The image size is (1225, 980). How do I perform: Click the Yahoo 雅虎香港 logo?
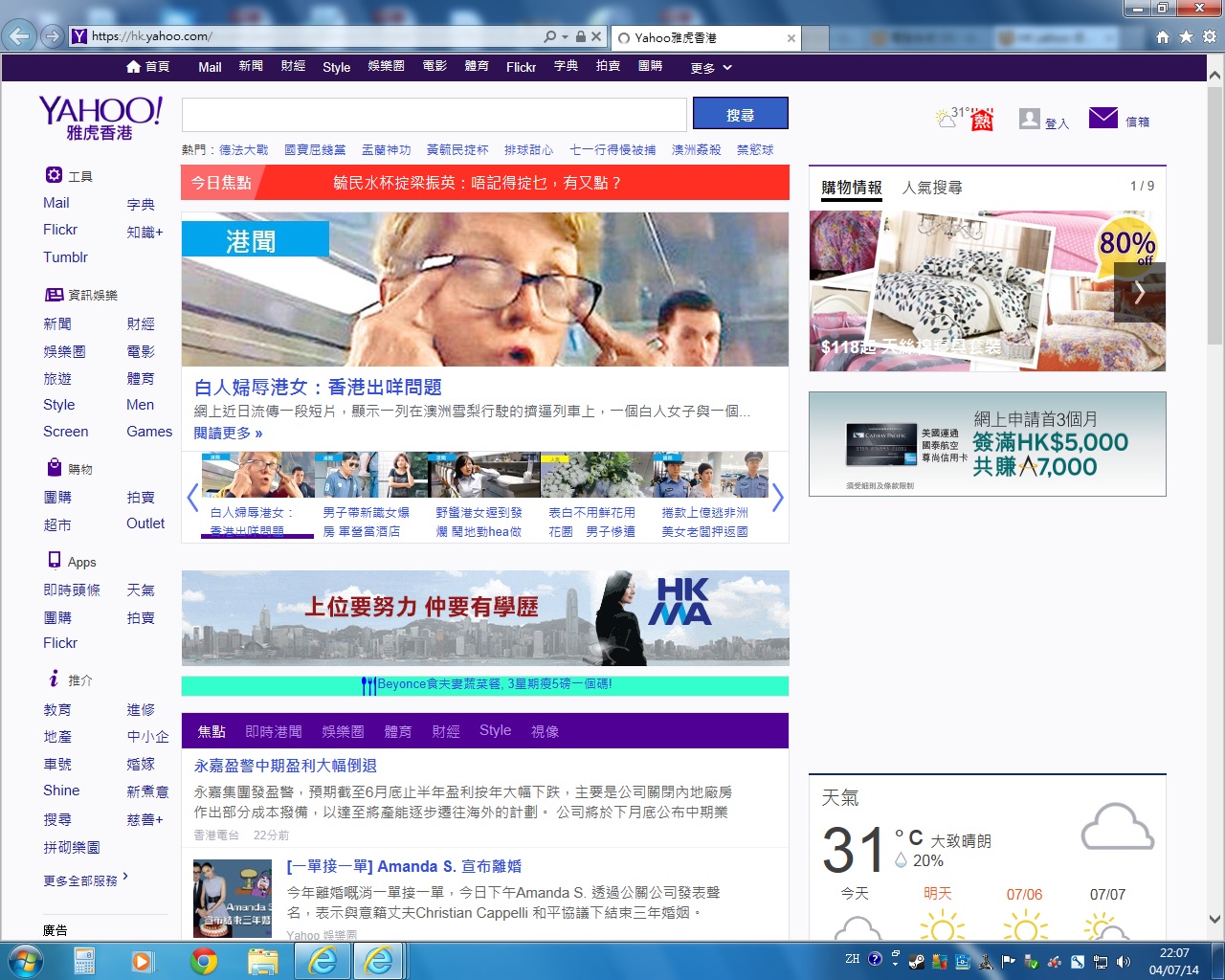(100, 118)
